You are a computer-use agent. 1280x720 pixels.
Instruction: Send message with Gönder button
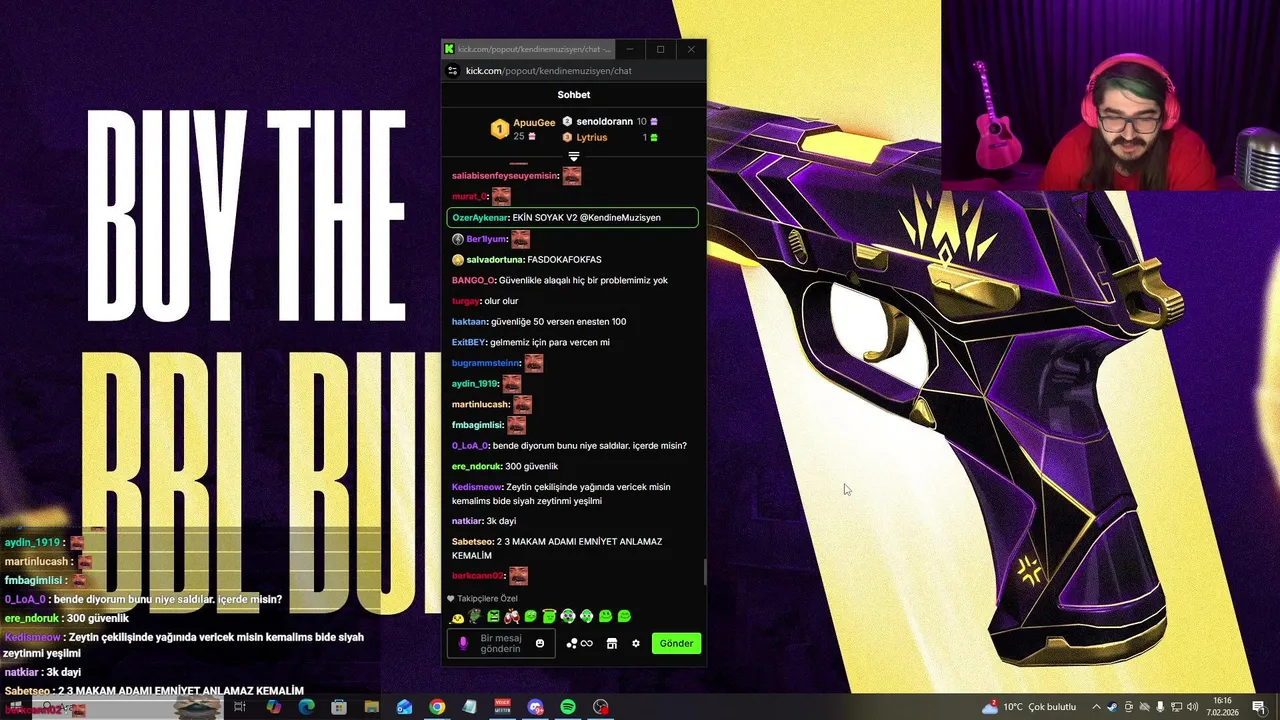(x=676, y=643)
